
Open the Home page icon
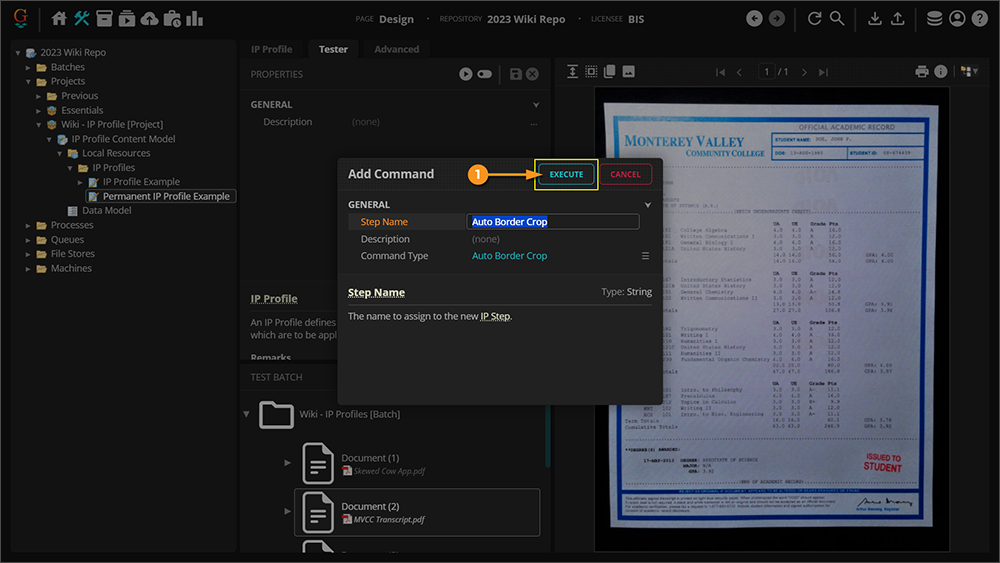click(59, 18)
